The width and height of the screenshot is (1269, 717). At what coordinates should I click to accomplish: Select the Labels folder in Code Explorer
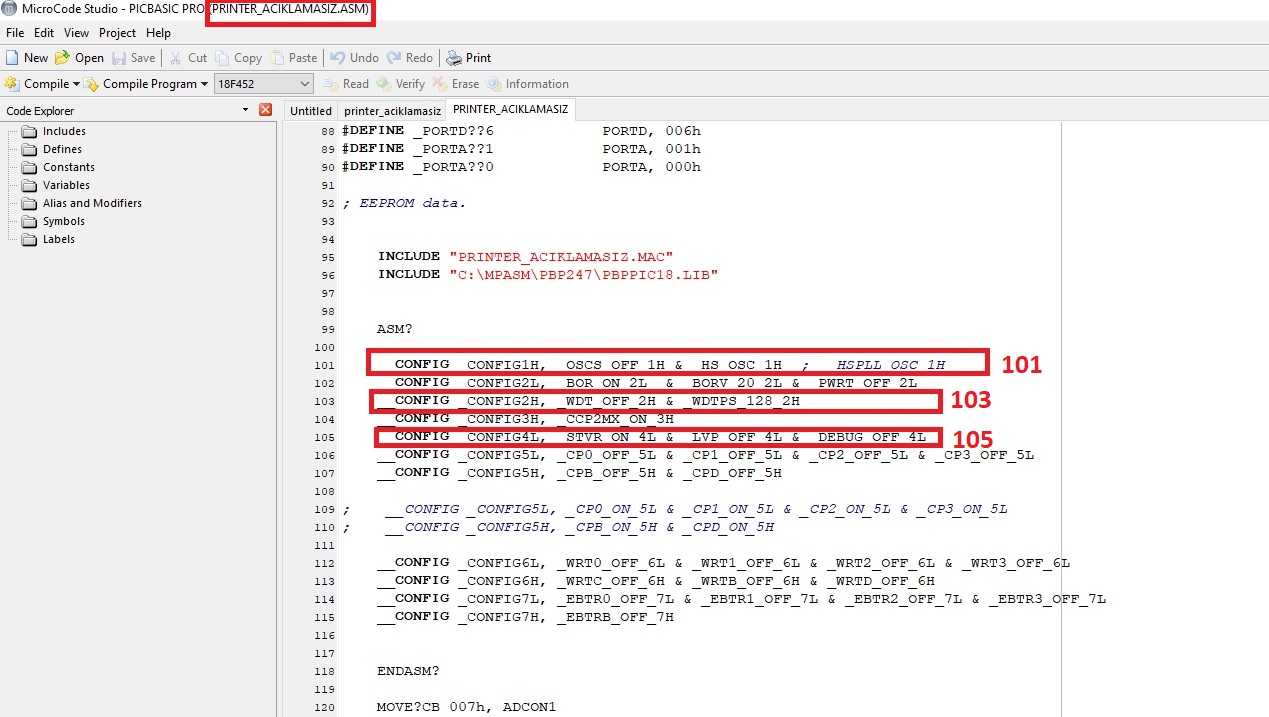click(x=58, y=239)
